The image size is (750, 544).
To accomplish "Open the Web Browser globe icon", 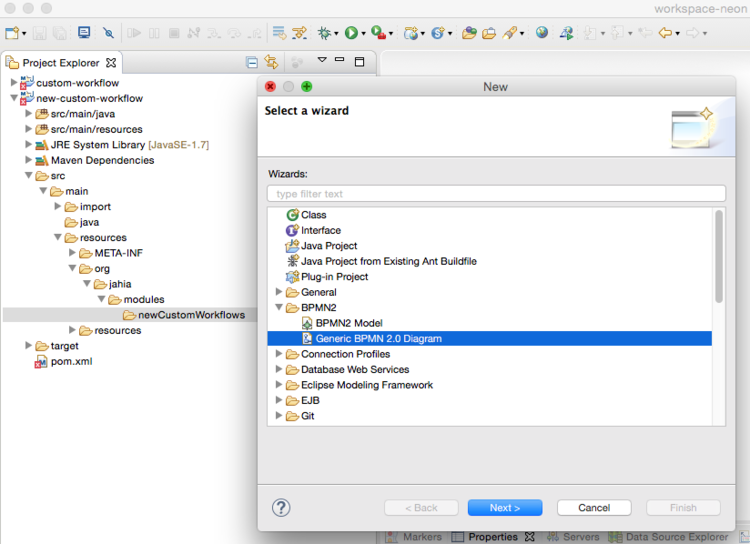I will [x=542, y=33].
